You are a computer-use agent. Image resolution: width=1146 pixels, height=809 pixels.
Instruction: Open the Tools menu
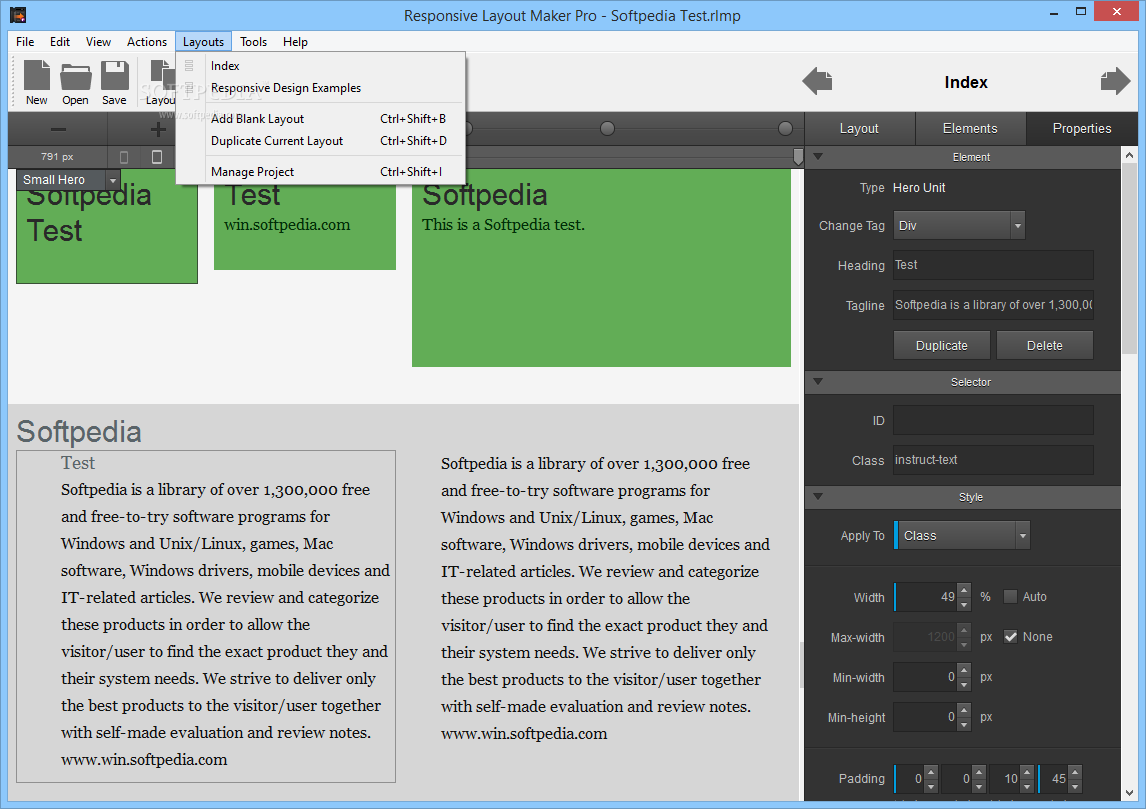[x=254, y=42]
